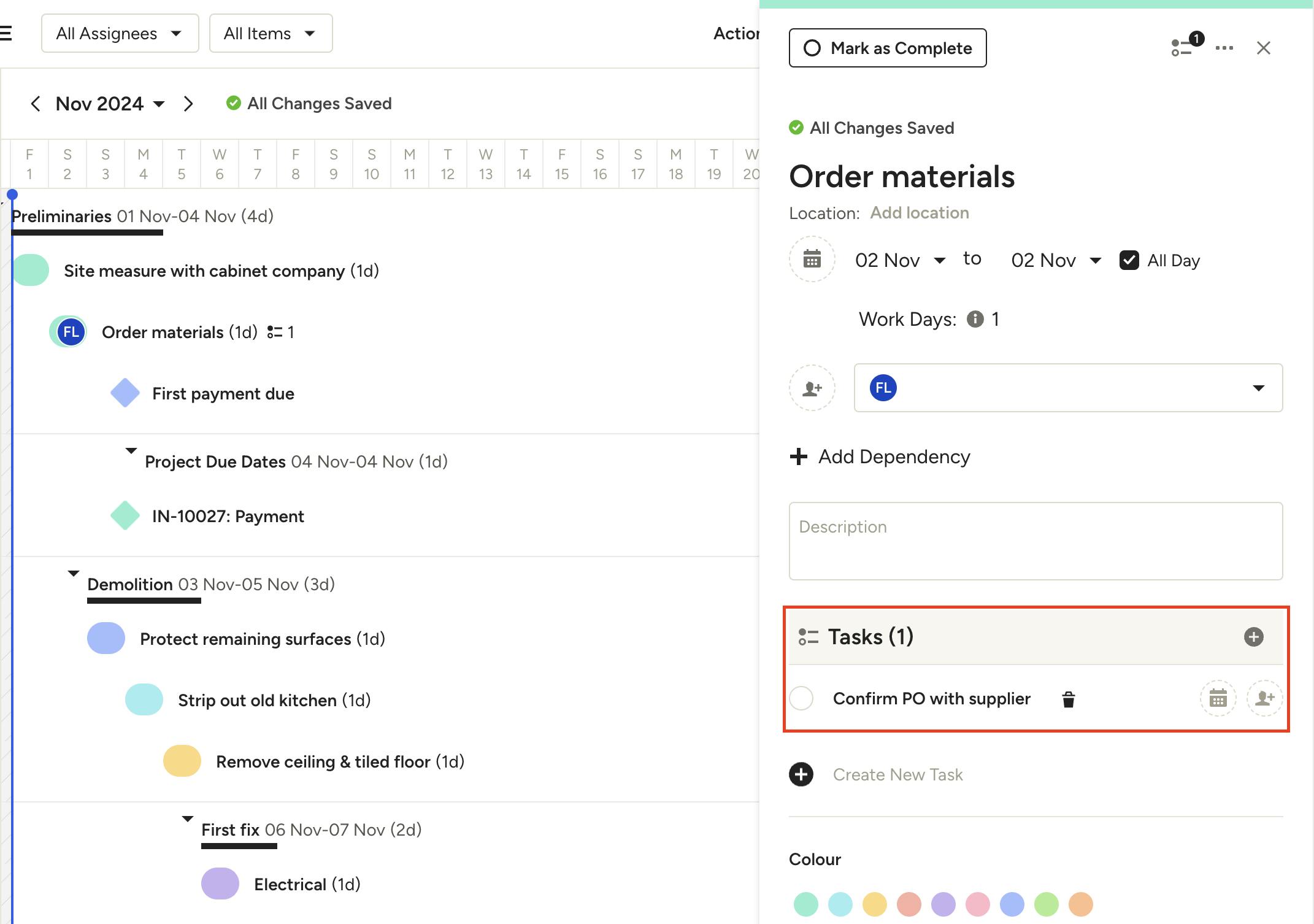This screenshot has height=924, width=1314.
Task: Delete the Confirm PO with supplier task
Action: [1068, 699]
